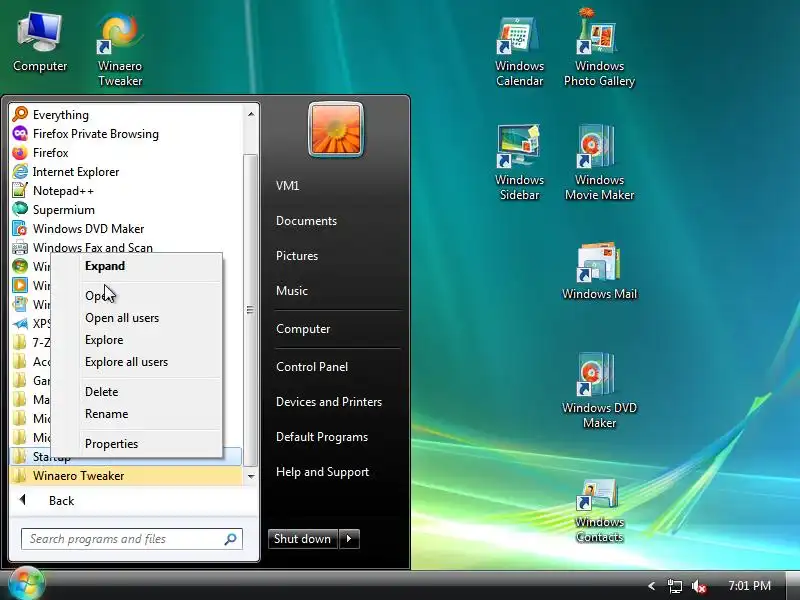Open Computer from the Start menu
The height and width of the screenshot is (600, 800).
click(x=338, y=329)
